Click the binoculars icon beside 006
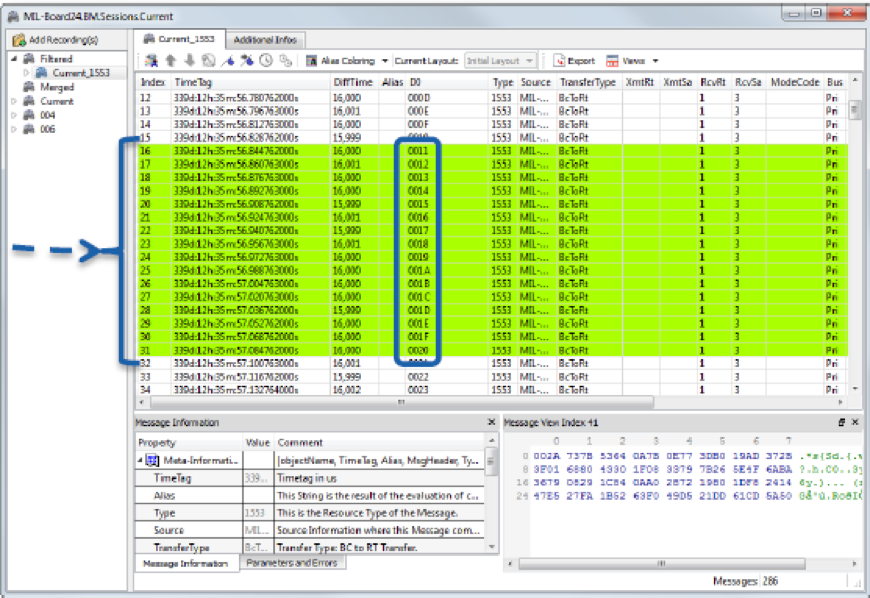Screen dimensions: 870x598 point(29,129)
